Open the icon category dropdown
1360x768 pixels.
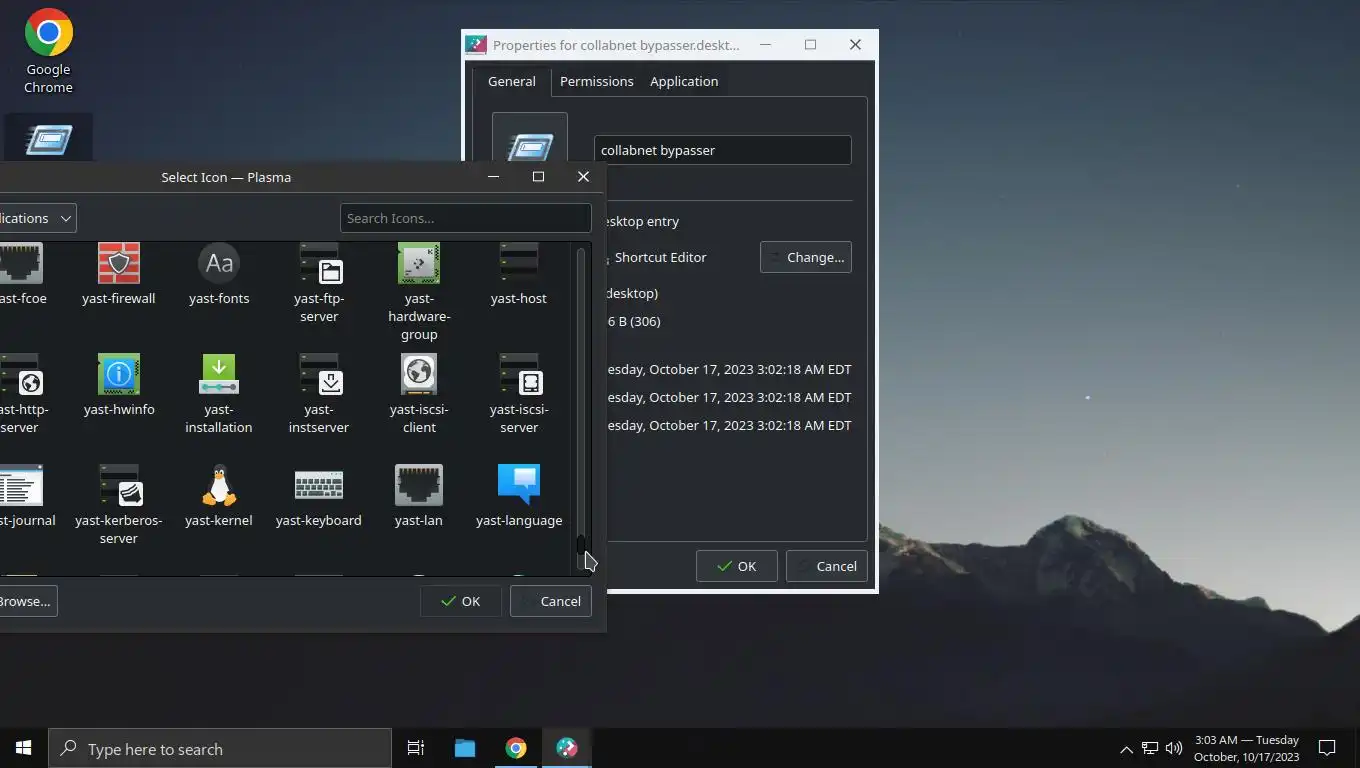pyautogui.click(x=38, y=218)
